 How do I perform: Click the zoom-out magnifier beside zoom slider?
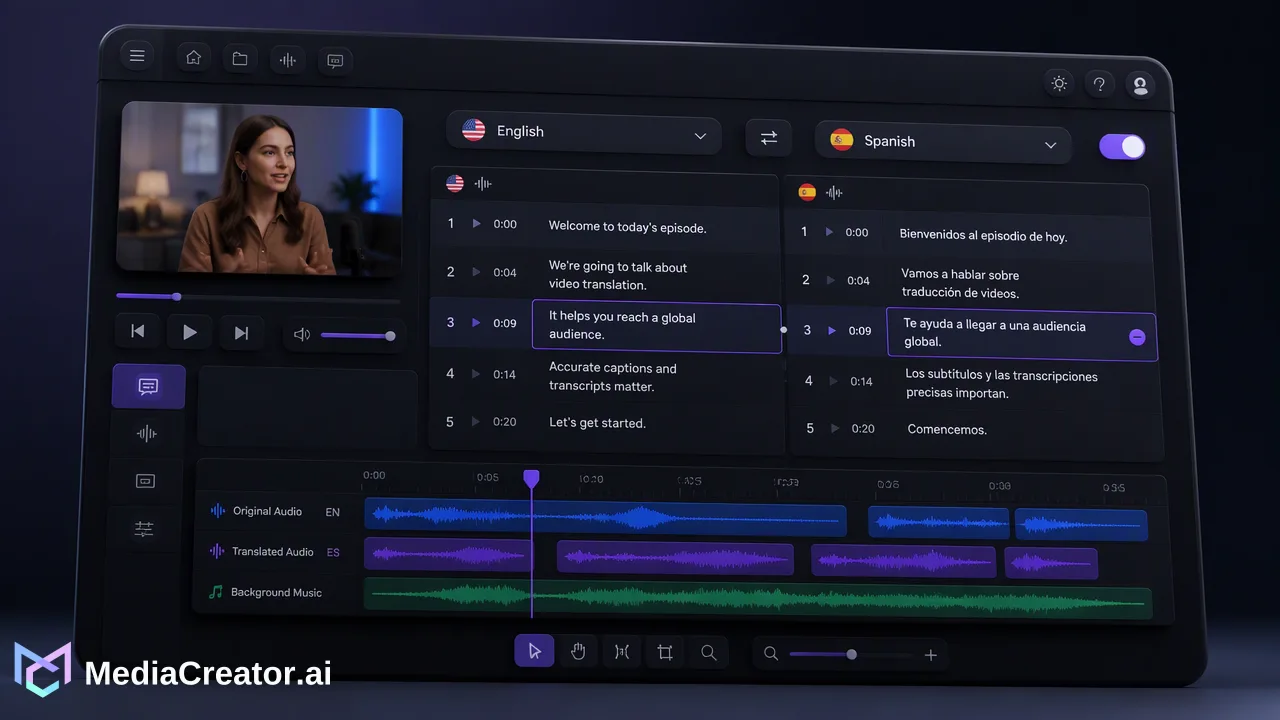point(771,654)
